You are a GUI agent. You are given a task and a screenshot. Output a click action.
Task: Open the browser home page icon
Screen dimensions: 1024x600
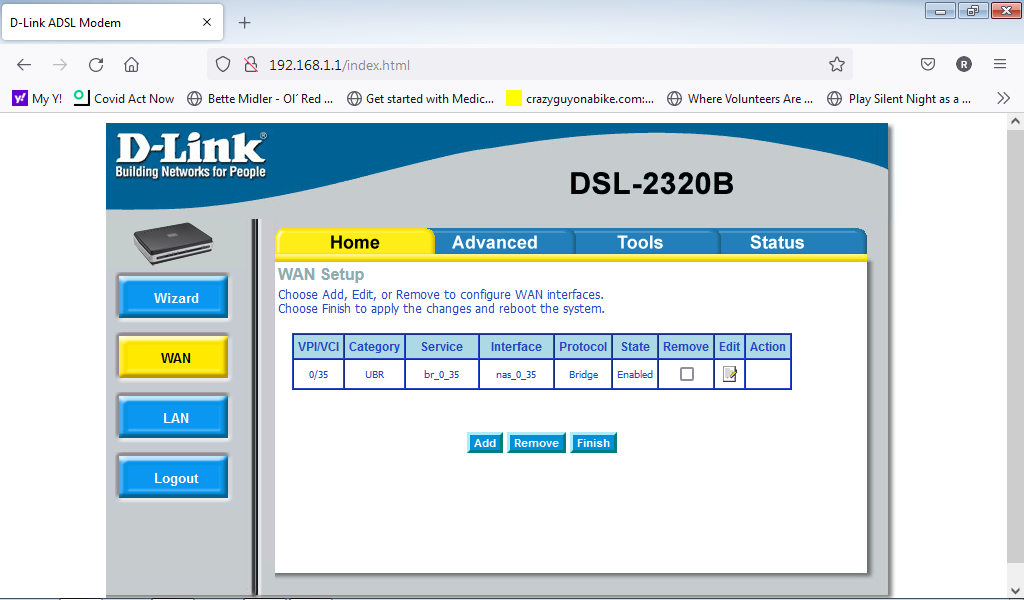pyautogui.click(x=131, y=65)
